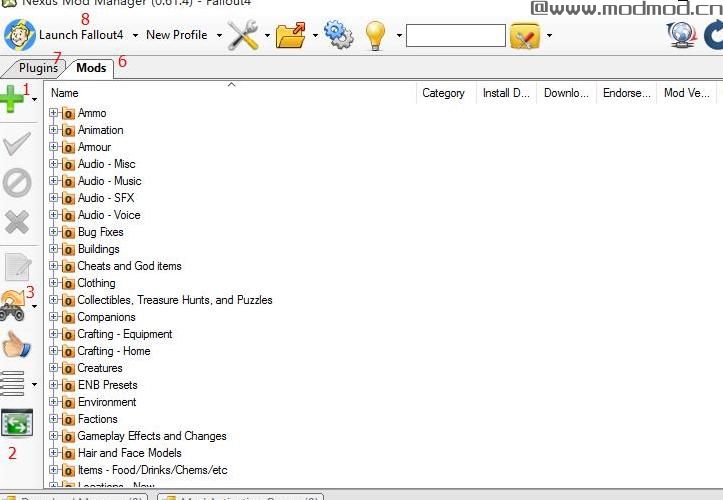The width and height of the screenshot is (723, 500).
Task: Click the green plus add mod icon
Action: pyautogui.click(x=13, y=99)
